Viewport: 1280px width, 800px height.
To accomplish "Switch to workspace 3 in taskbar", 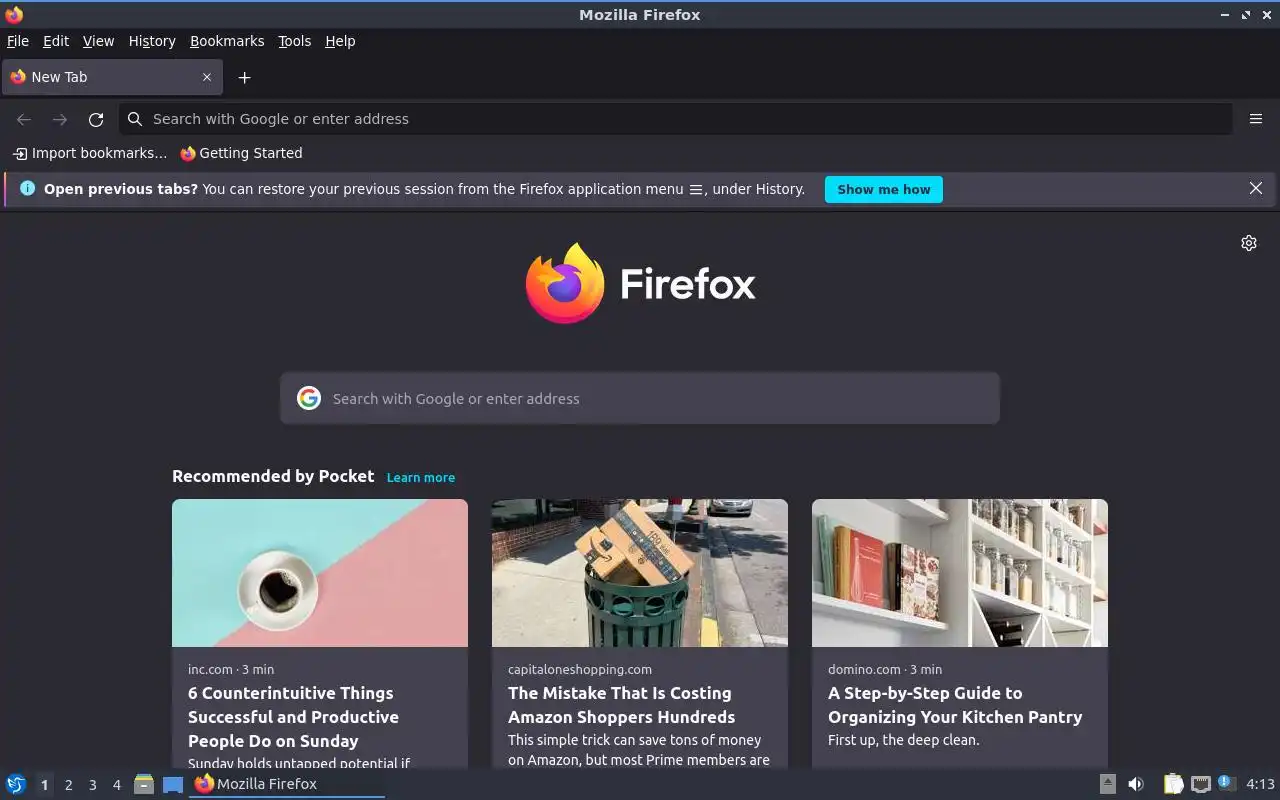I will tap(92, 785).
